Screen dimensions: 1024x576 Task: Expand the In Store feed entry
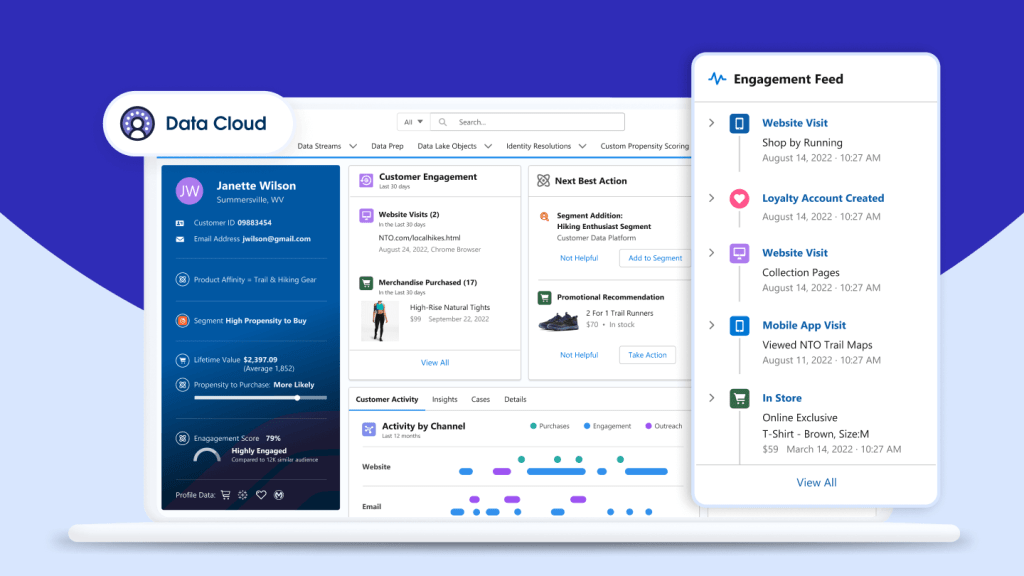[712, 398]
